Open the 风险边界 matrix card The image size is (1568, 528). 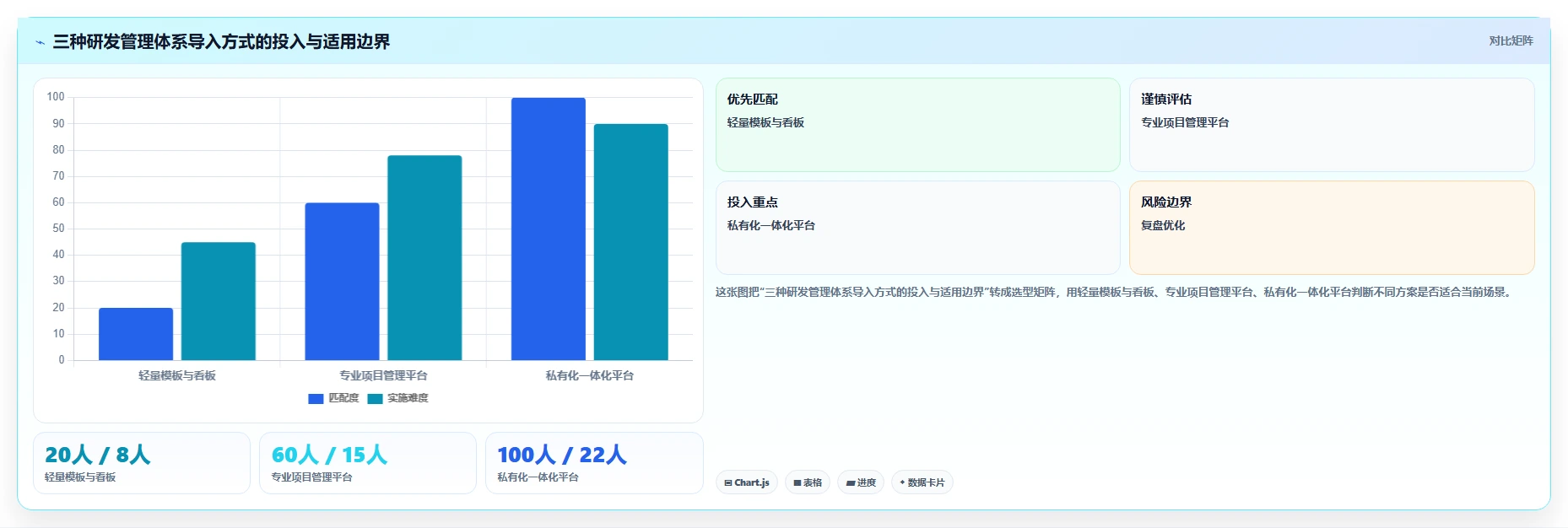[1332, 228]
